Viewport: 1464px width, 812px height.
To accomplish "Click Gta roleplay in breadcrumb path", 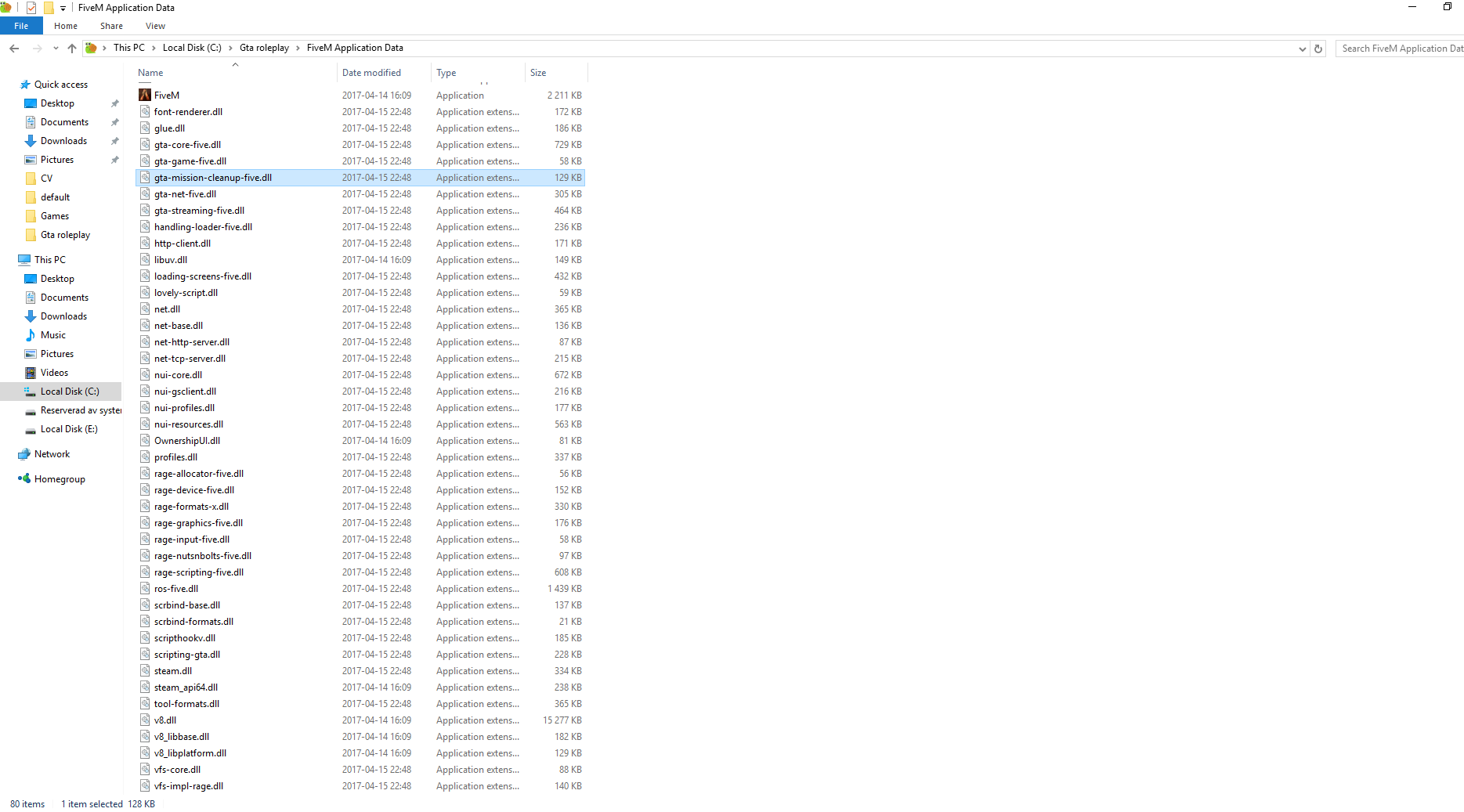I will pos(264,48).
